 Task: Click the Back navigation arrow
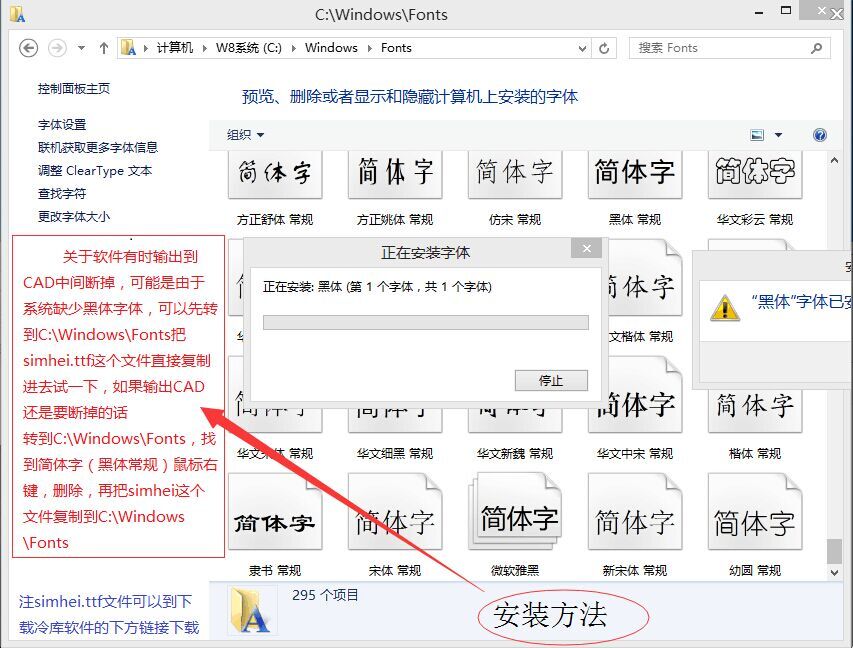coord(28,48)
